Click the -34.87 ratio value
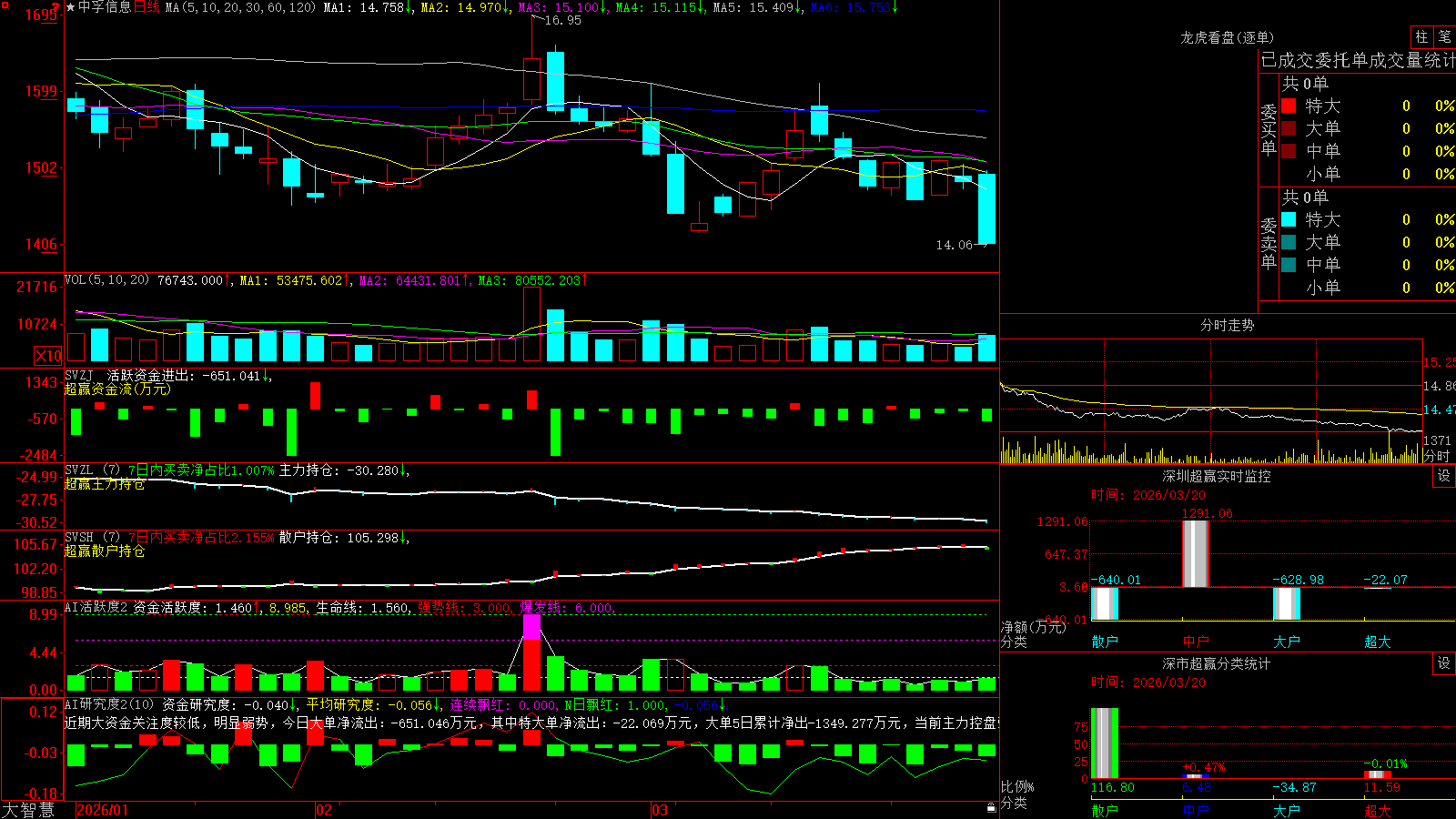 coord(1295,787)
